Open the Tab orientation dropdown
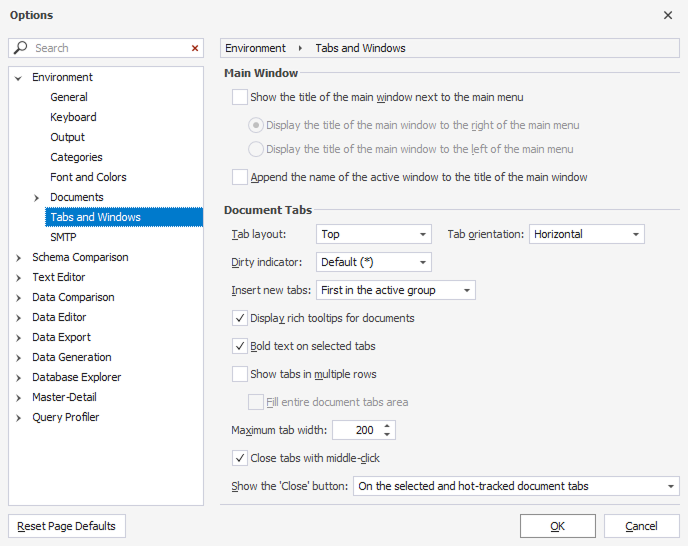The height and width of the screenshot is (546, 688). (587, 234)
